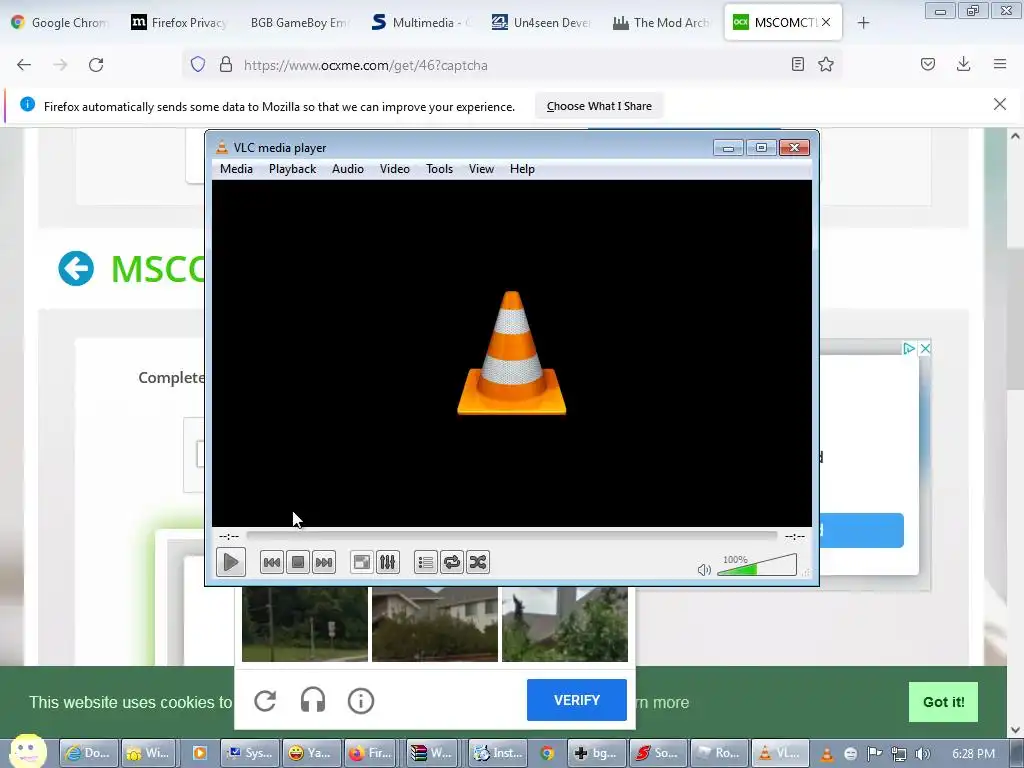Click Choose What I Share button
This screenshot has width=1024, height=768.
(x=599, y=106)
